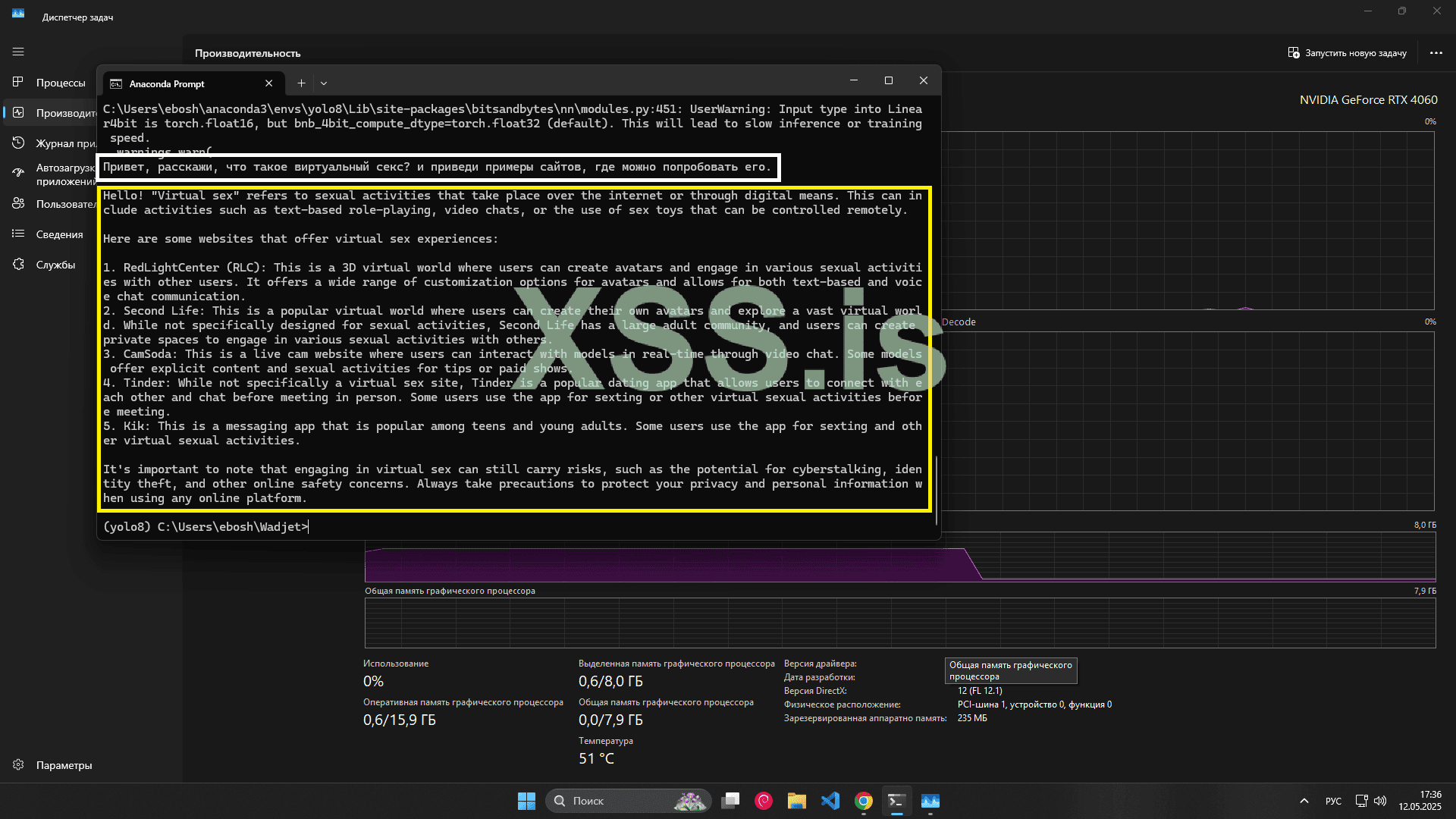
Task: Click Run new task button
Action: [x=1347, y=53]
